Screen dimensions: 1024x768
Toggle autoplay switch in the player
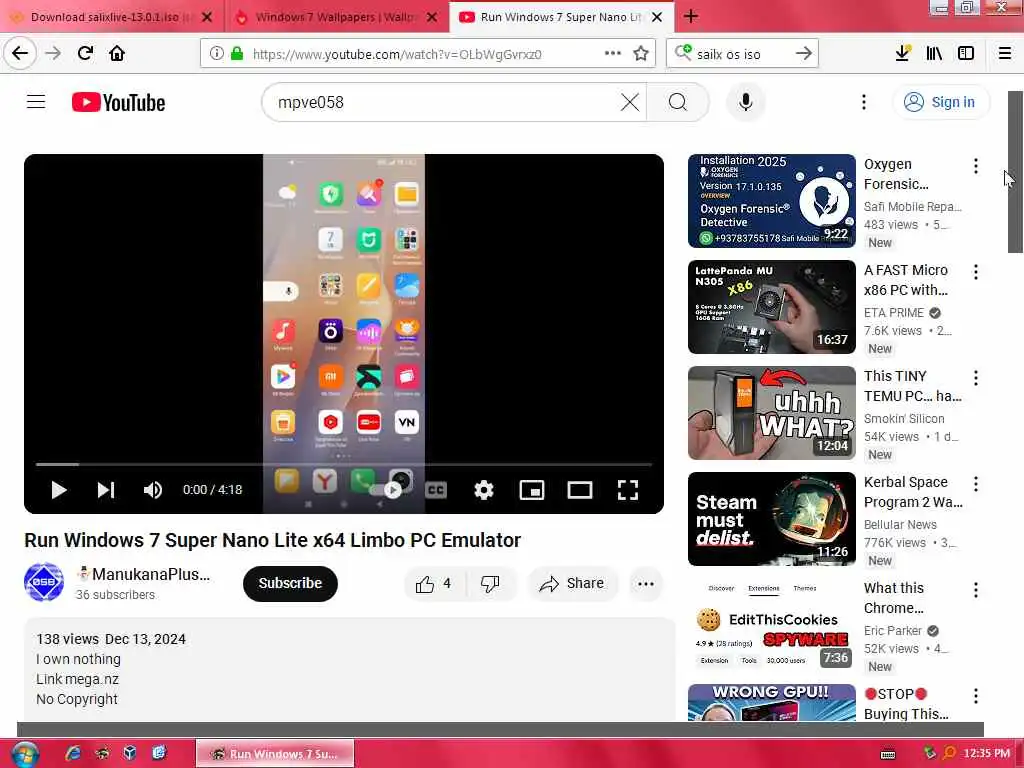point(388,490)
